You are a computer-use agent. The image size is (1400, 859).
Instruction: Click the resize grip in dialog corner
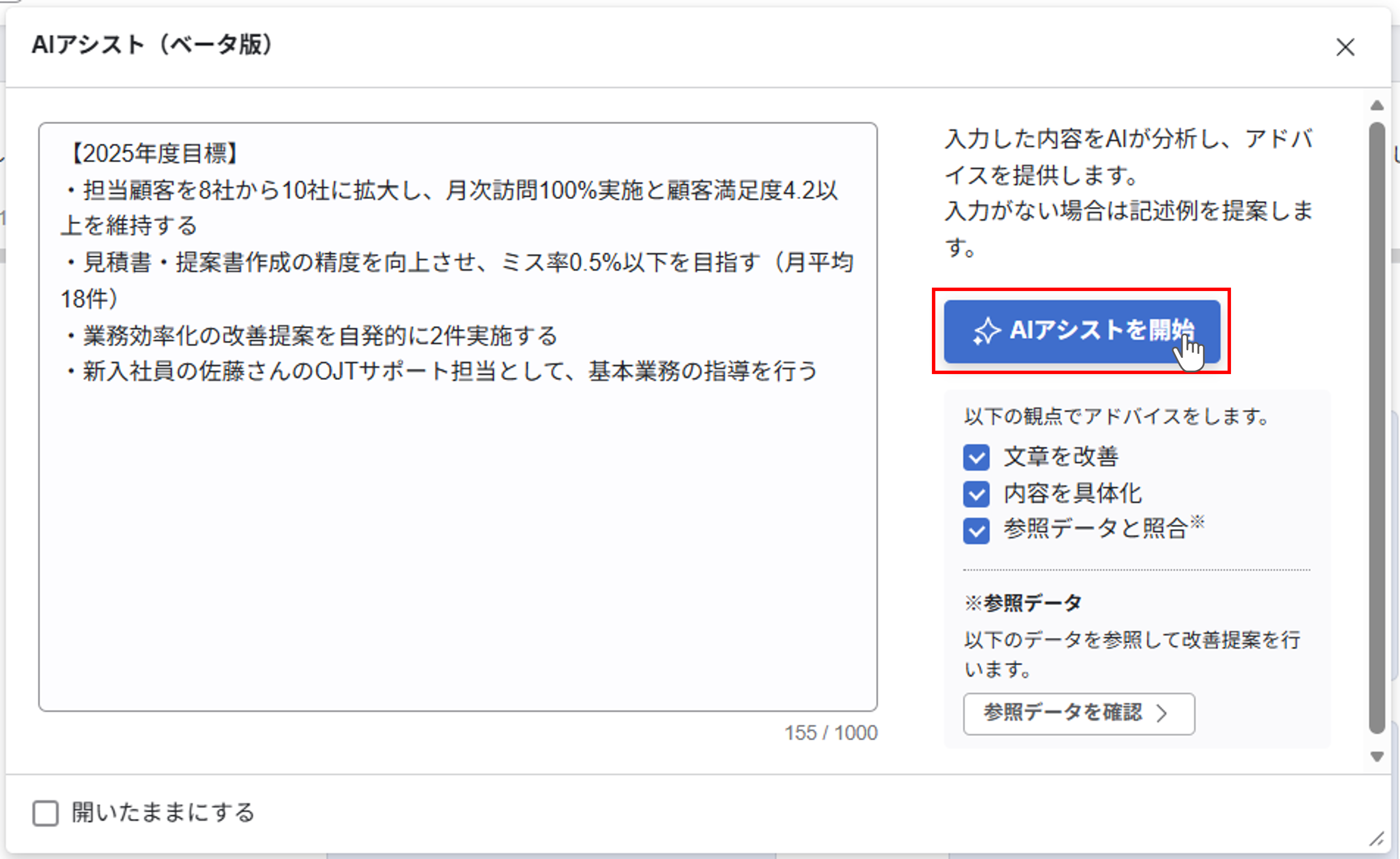tap(1377, 838)
